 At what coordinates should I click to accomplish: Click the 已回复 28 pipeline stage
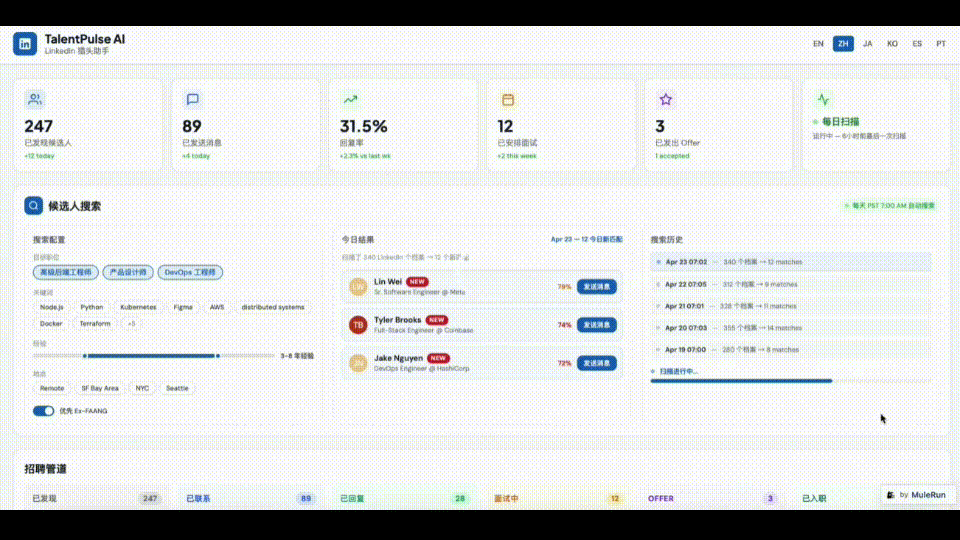click(403, 498)
